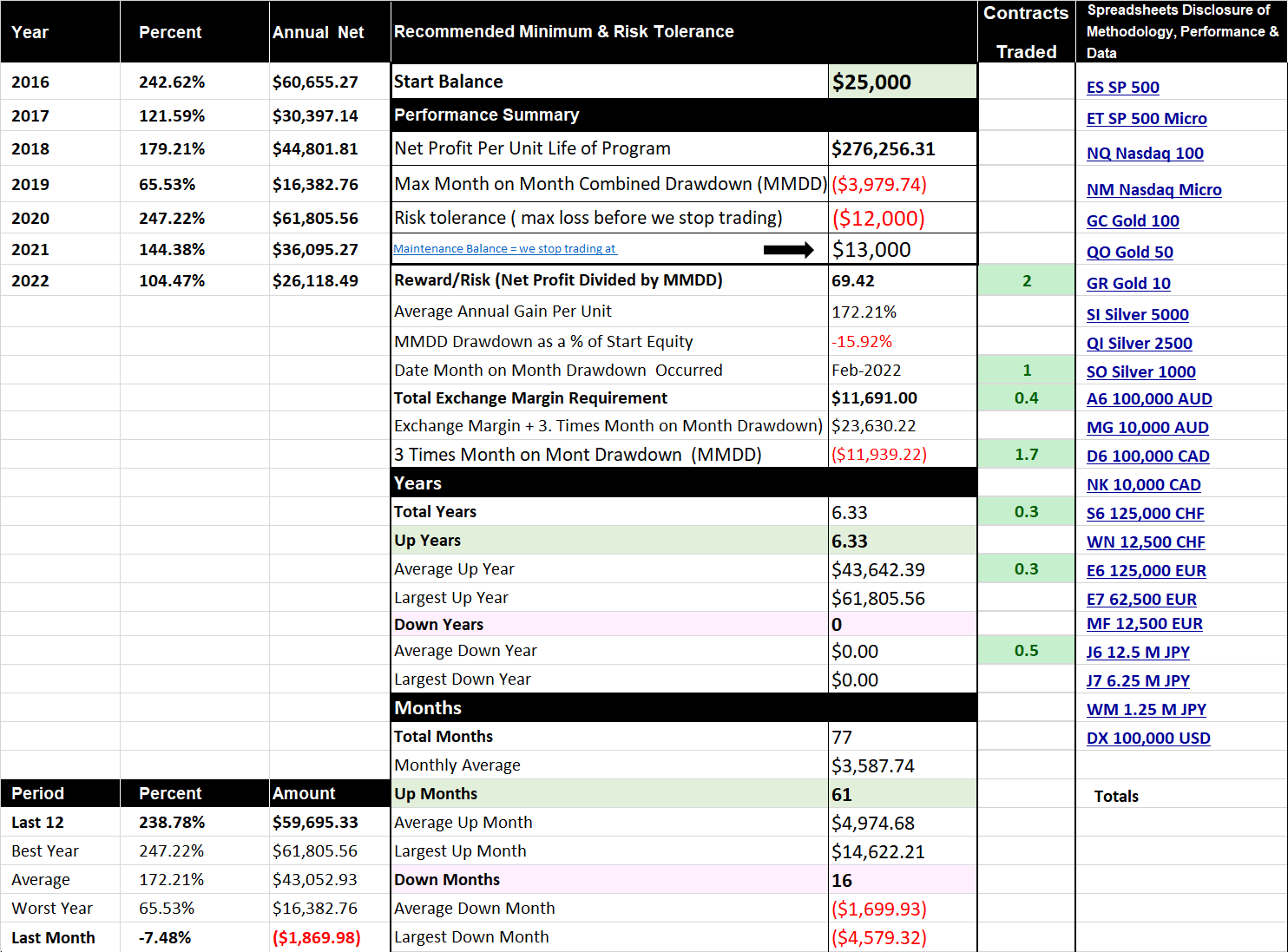Select the contracts traded cell for GR Gold
The width and height of the screenshot is (1288, 952).
point(1027,281)
